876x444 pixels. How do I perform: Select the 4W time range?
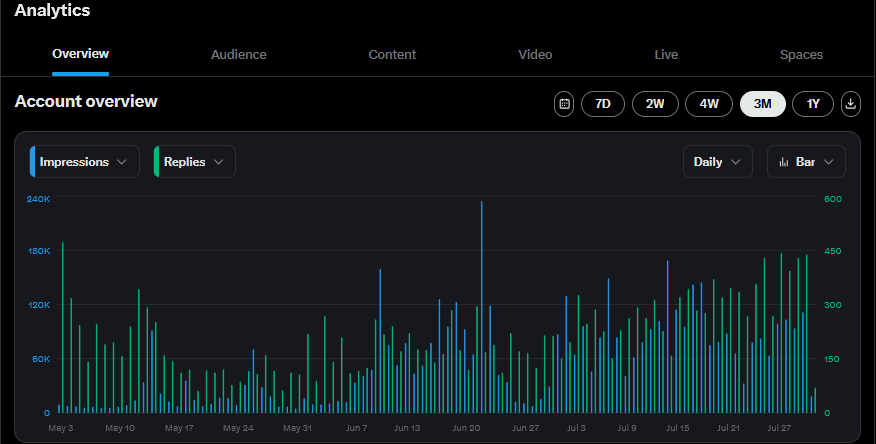pyautogui.click(x=709, y=104)
